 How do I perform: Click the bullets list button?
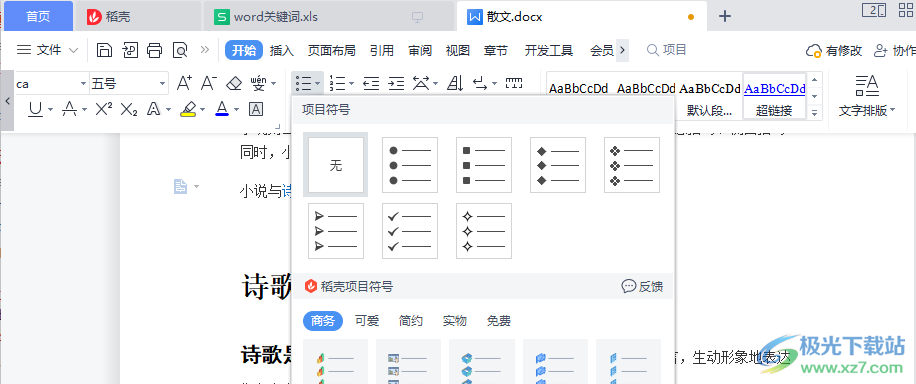303,84
